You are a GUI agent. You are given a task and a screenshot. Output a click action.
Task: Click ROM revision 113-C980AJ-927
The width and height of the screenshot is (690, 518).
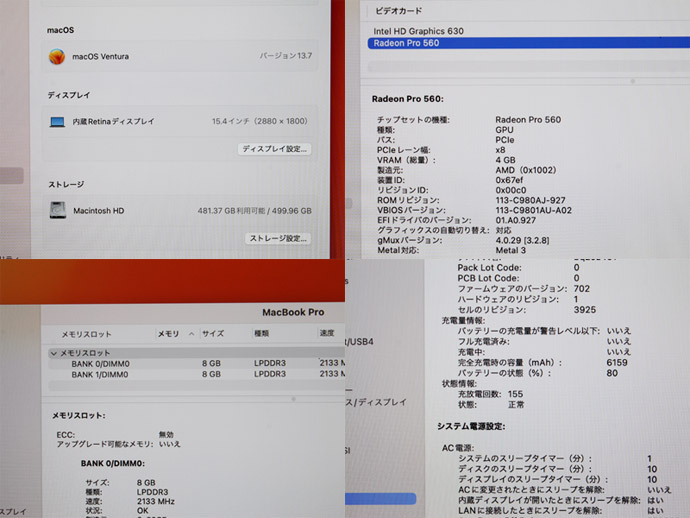[530, 200]
